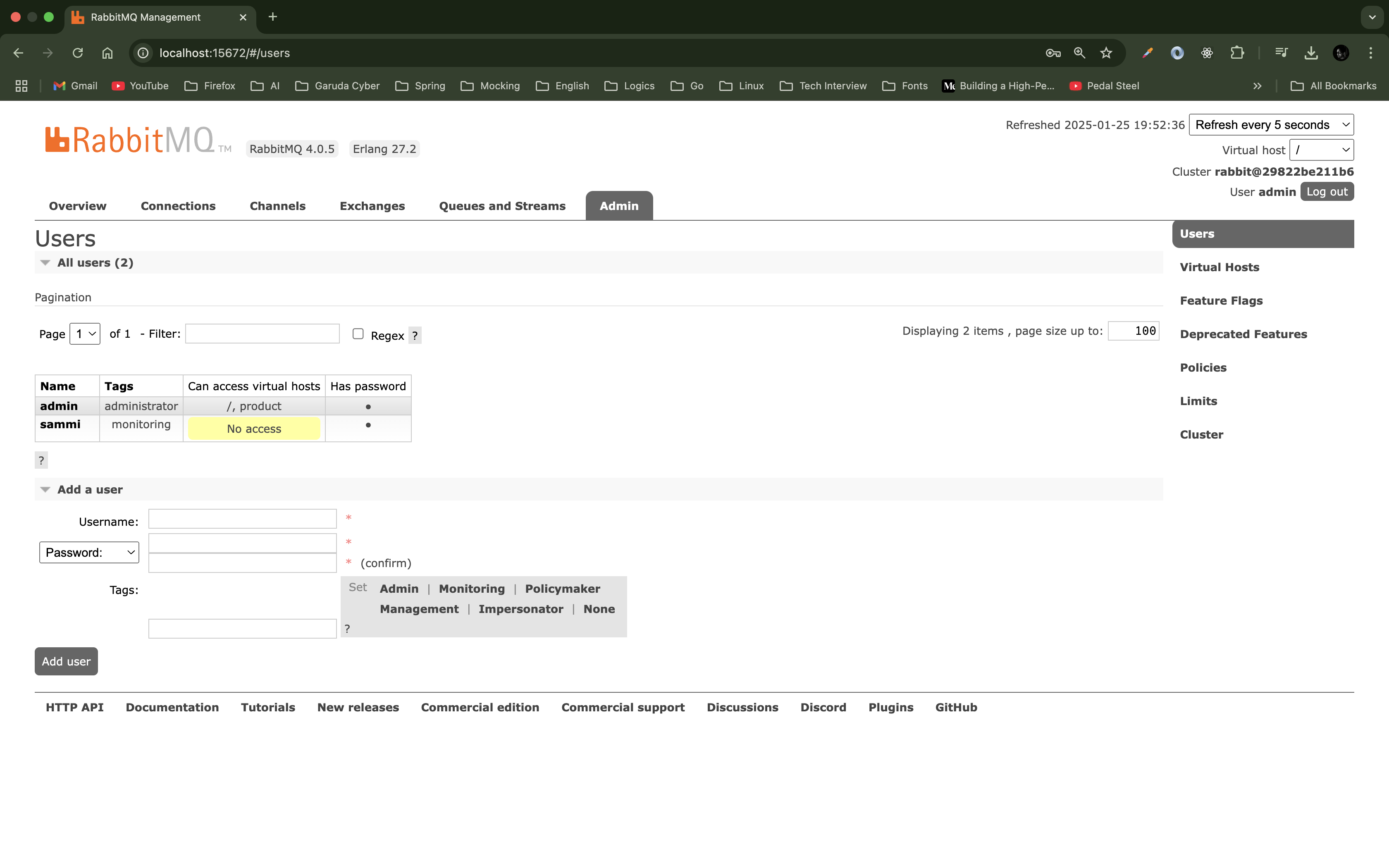Select the Admin tab
Screen dimensions: 1389x868
pos(619,205)
